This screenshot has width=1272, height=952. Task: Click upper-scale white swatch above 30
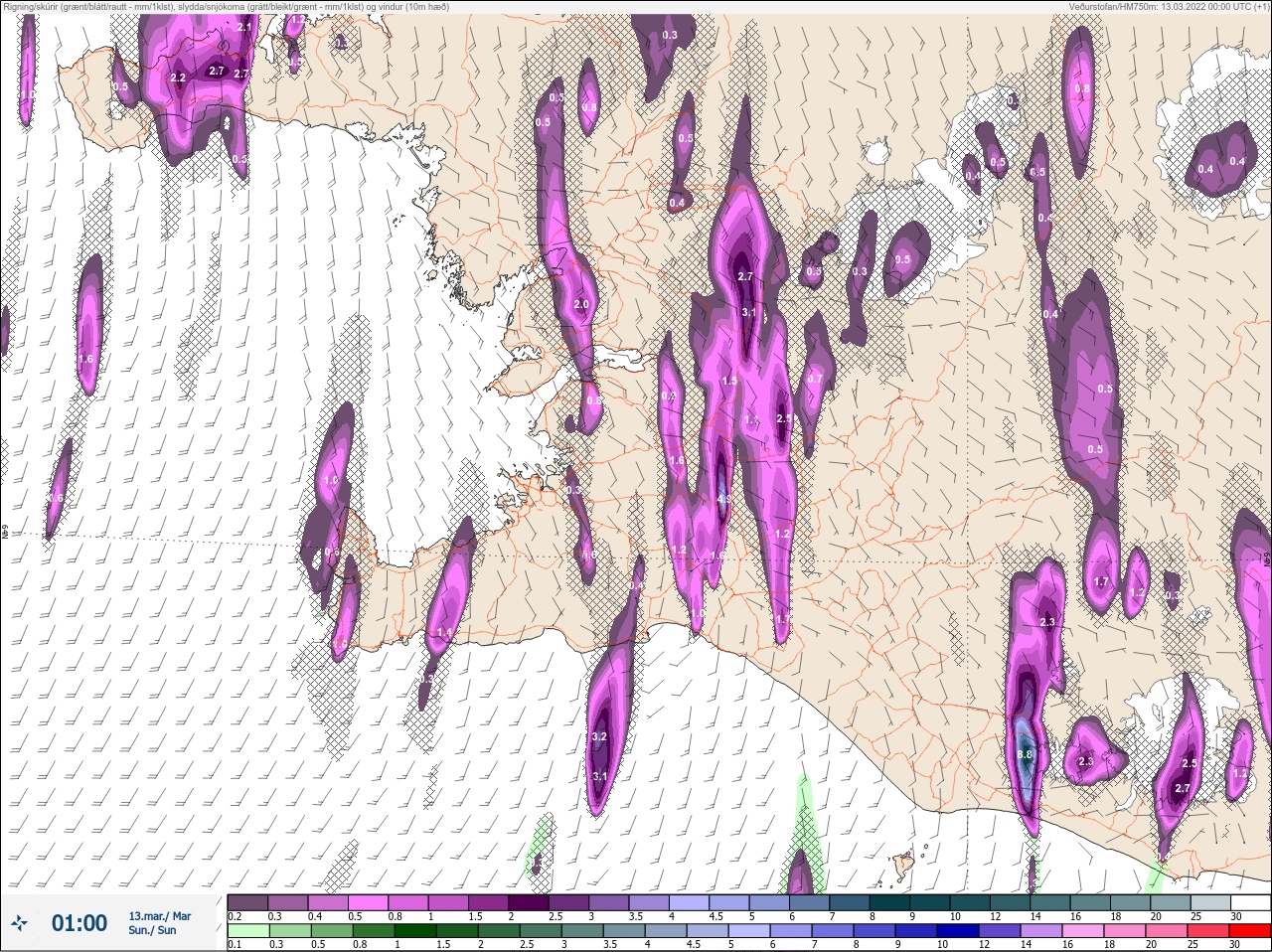[x=1250, y=902]
